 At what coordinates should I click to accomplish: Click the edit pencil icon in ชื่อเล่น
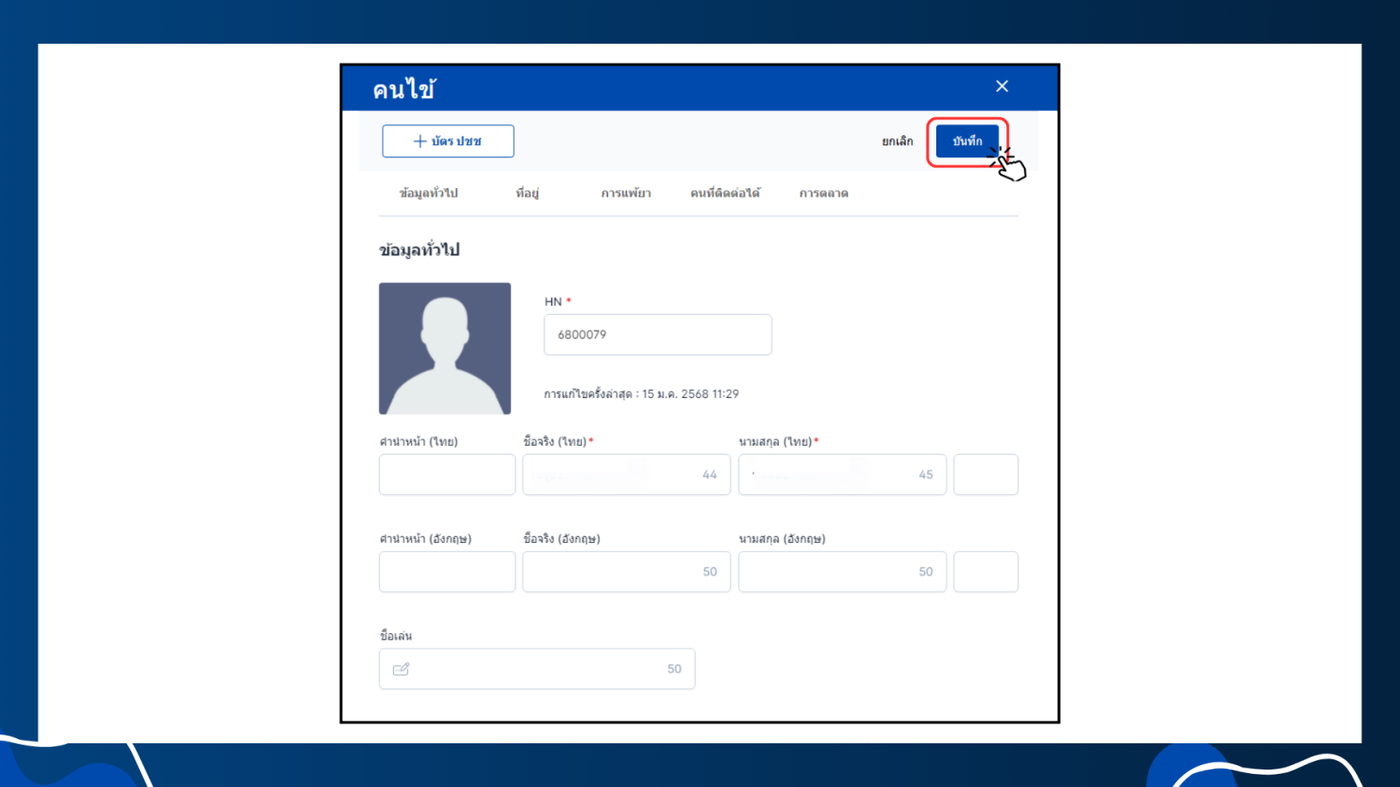(401, 669)
